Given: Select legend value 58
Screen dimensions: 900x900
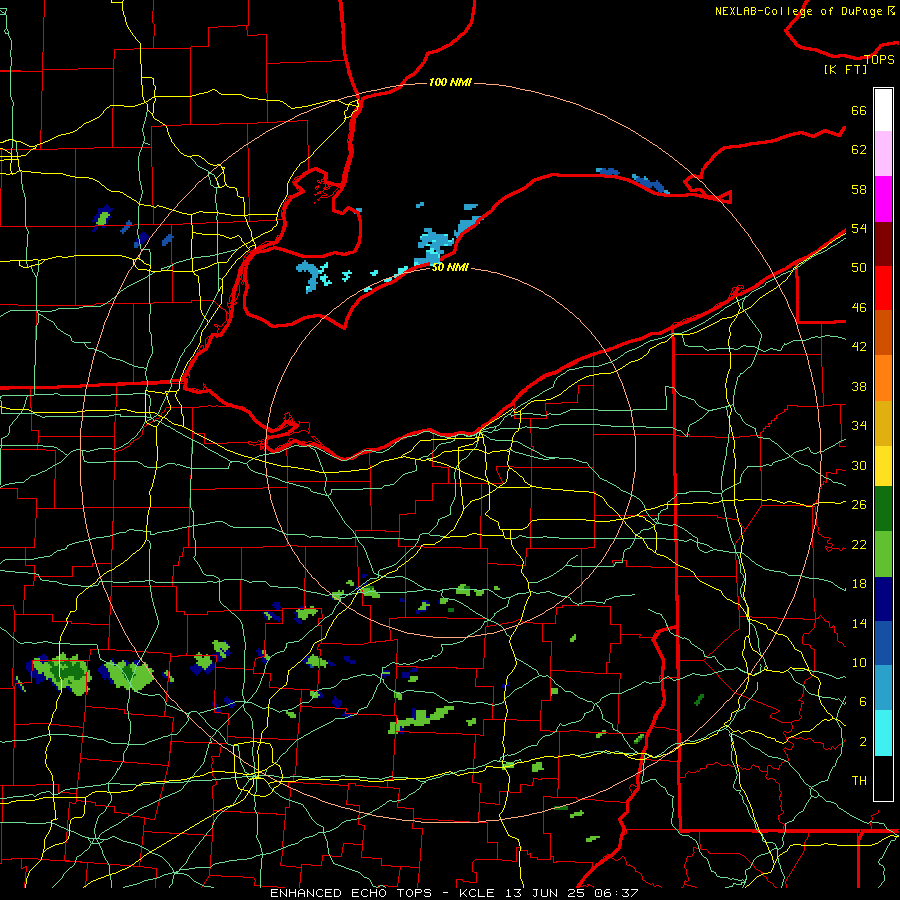Looking at the screenshot, I should 859,189.
